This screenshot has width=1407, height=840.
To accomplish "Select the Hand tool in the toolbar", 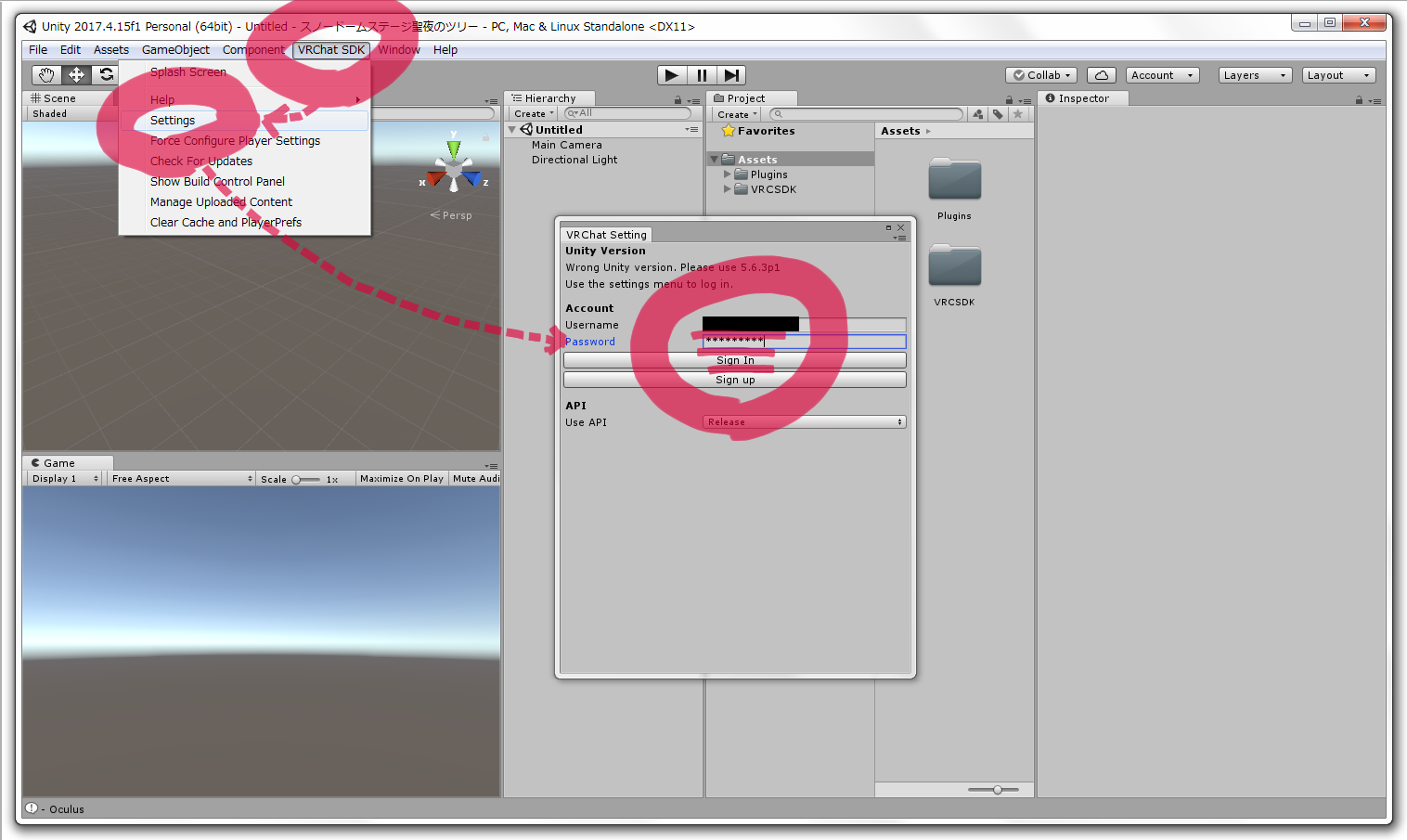I will pos(46,75).
